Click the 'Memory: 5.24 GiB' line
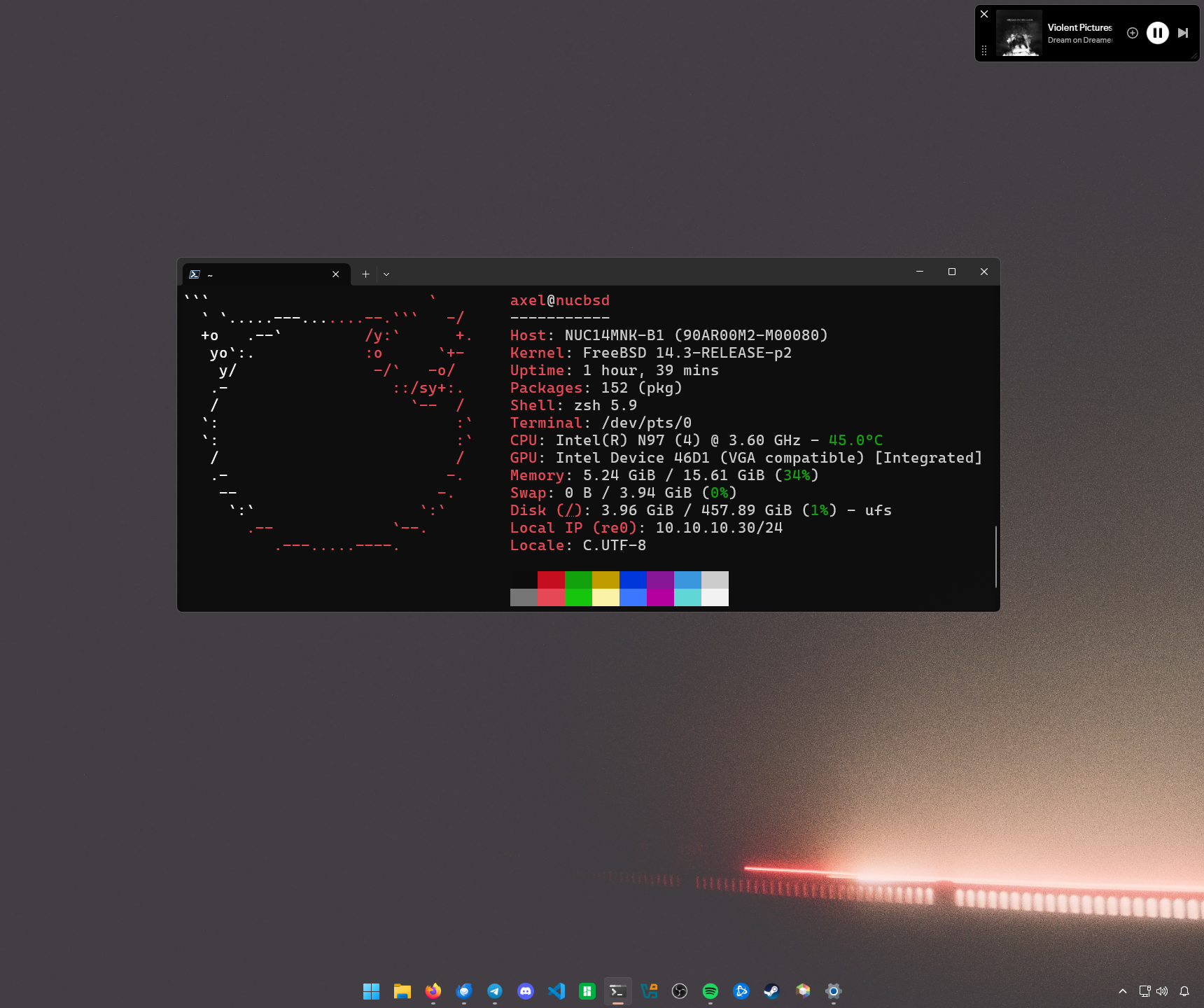Image resolution: width=1204 pixels, height=1008 pixels. tap(665, 475)
